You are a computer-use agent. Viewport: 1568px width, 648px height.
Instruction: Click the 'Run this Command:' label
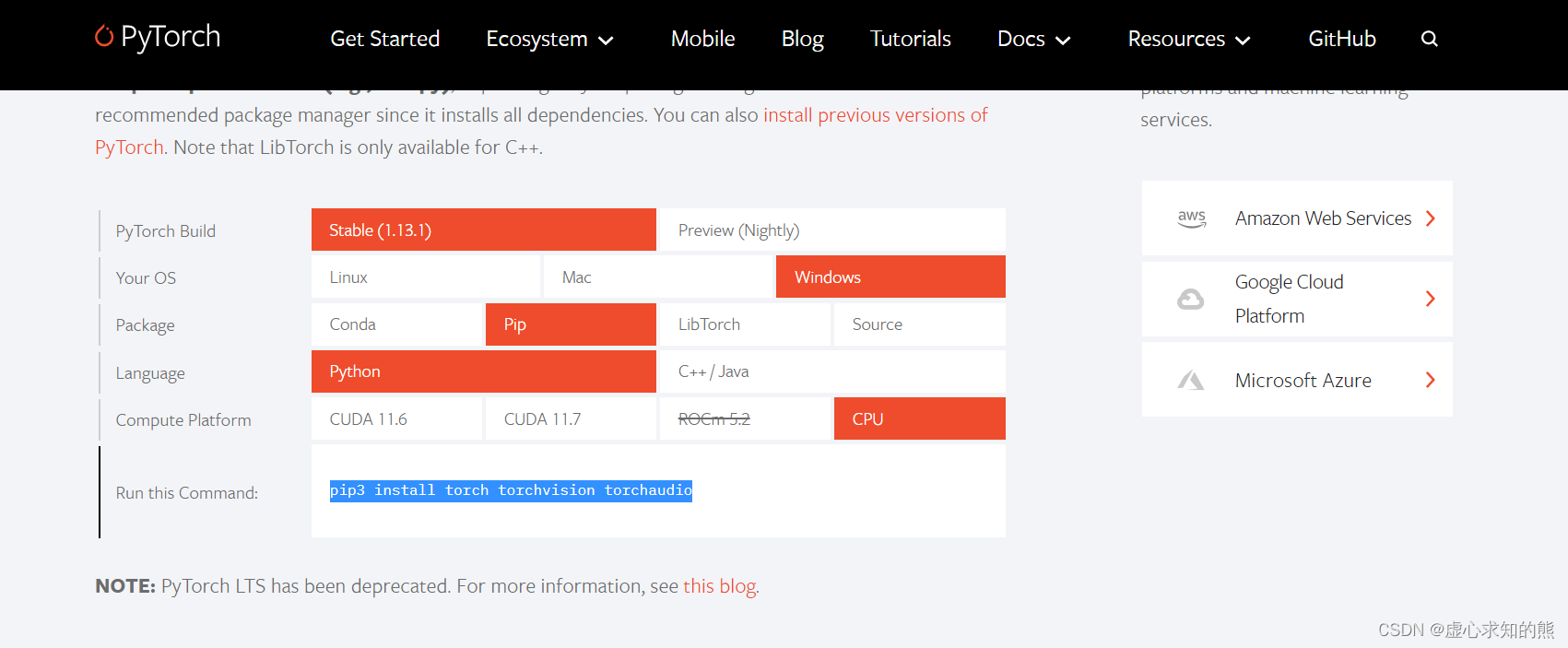pyautogui.click(x=187, y=493)
